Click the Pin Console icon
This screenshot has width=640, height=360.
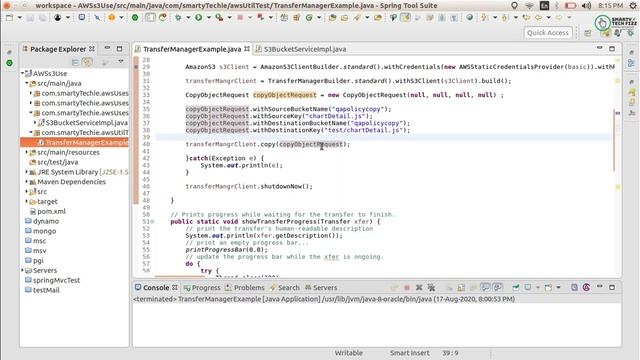click(516, 288)
